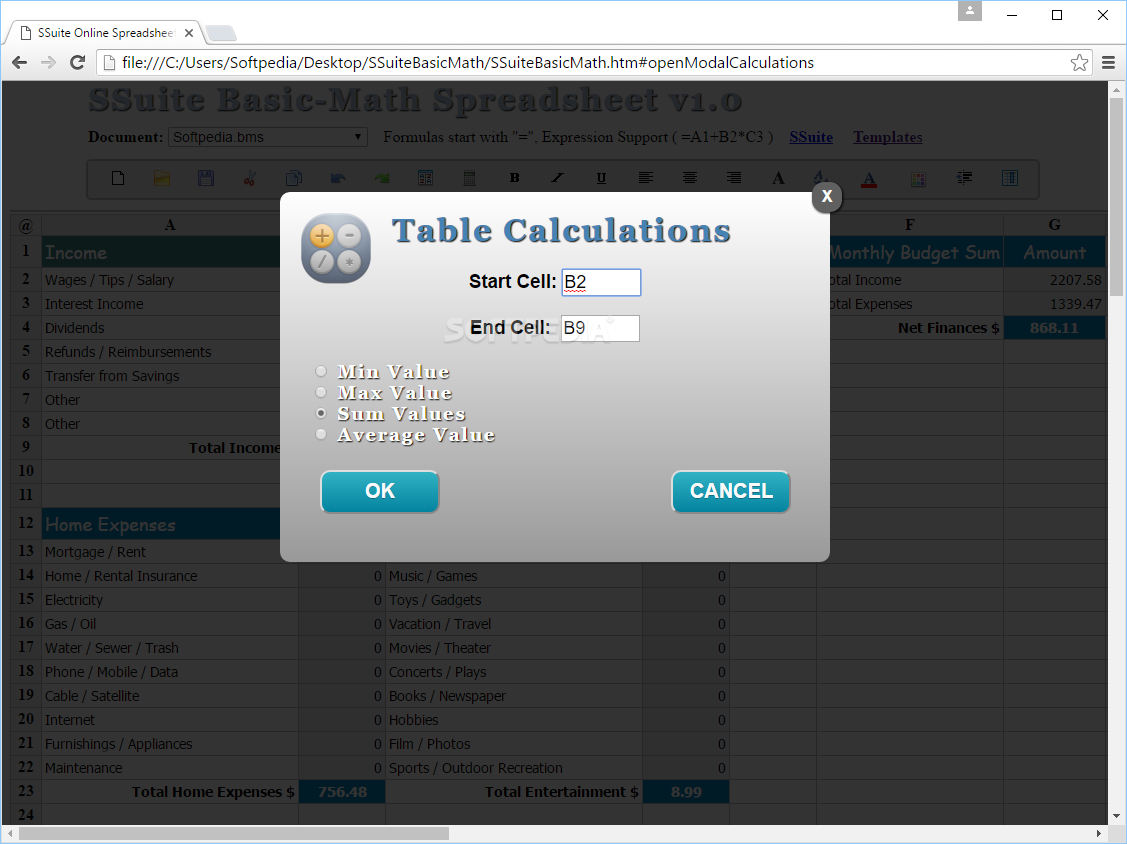
Task: Click the cell background color grid icon
Action: click(x=918, y=179)
